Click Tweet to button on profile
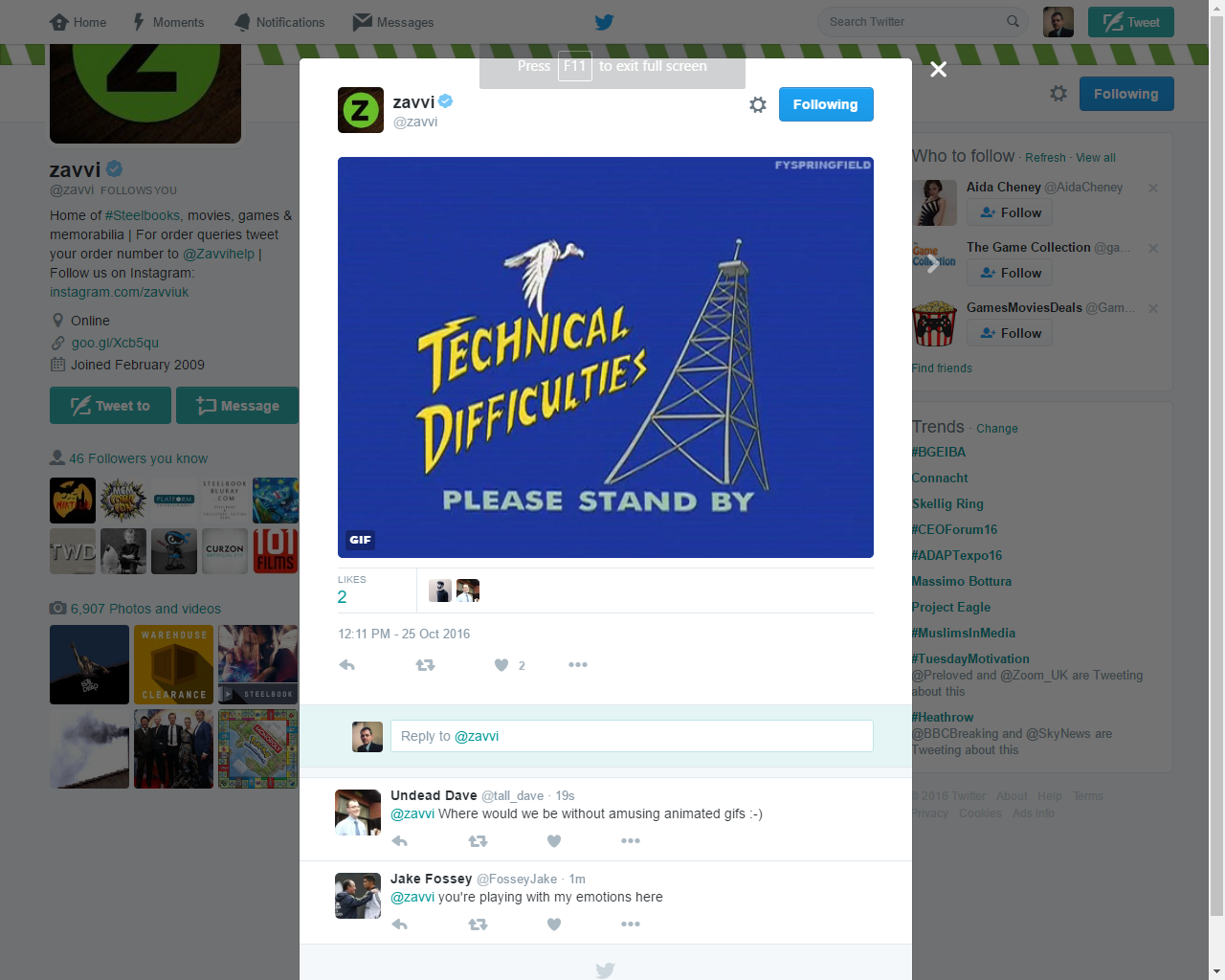Screen dimensions: 1225x980 (110, 406)
